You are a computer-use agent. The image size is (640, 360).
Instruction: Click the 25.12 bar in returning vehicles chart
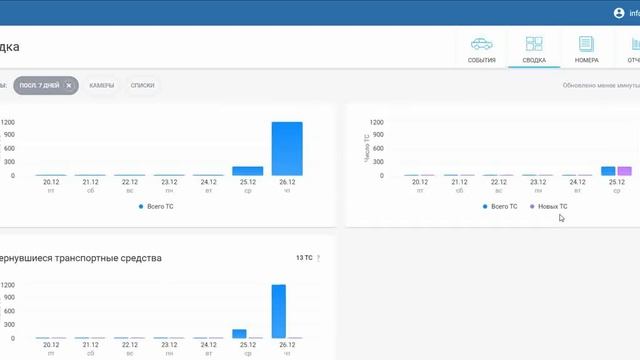click(x=239, y=334)
